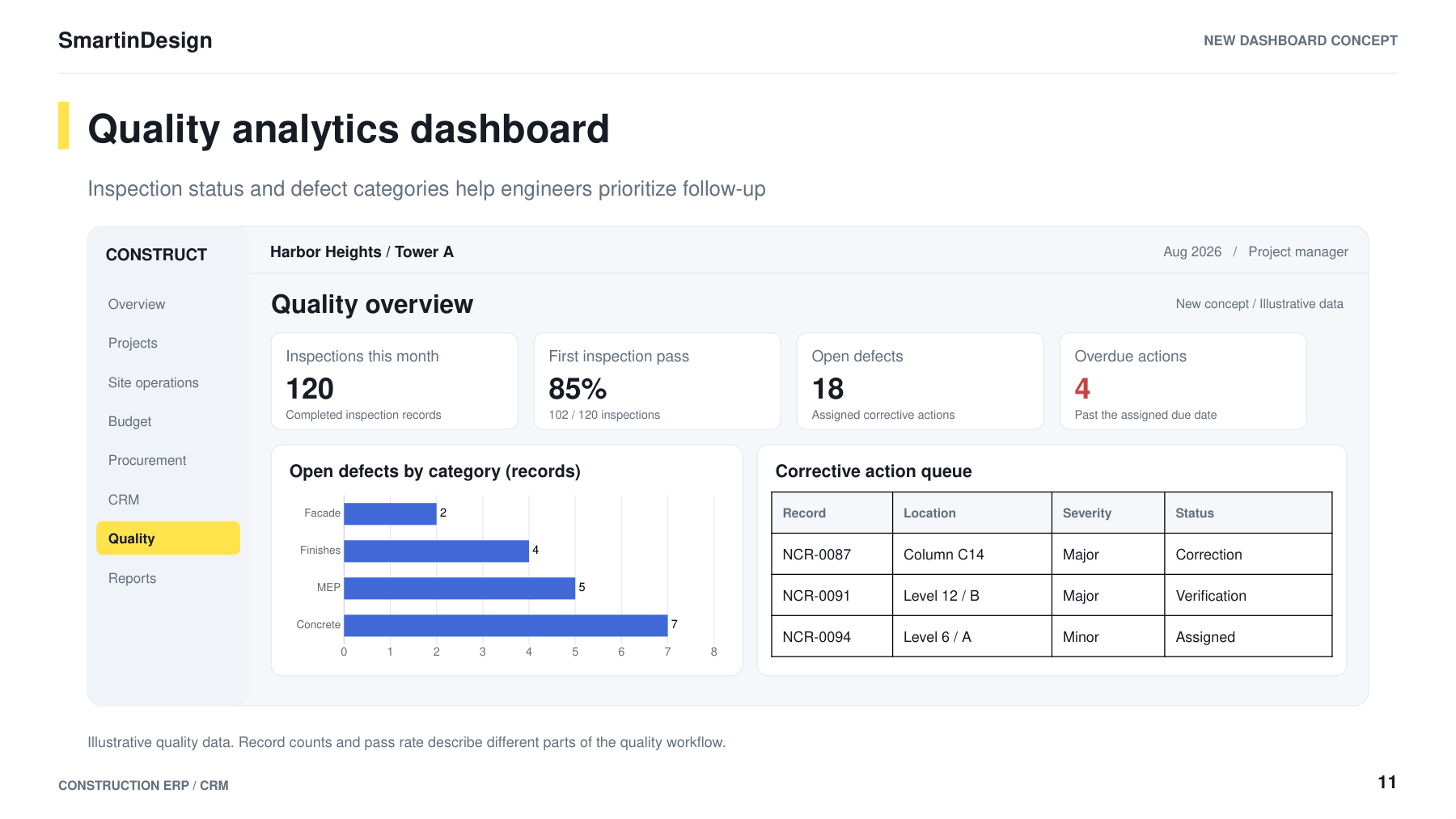The image size is (1456, 819).
Task: Open the Open defects card
Action: pos(921,381)
